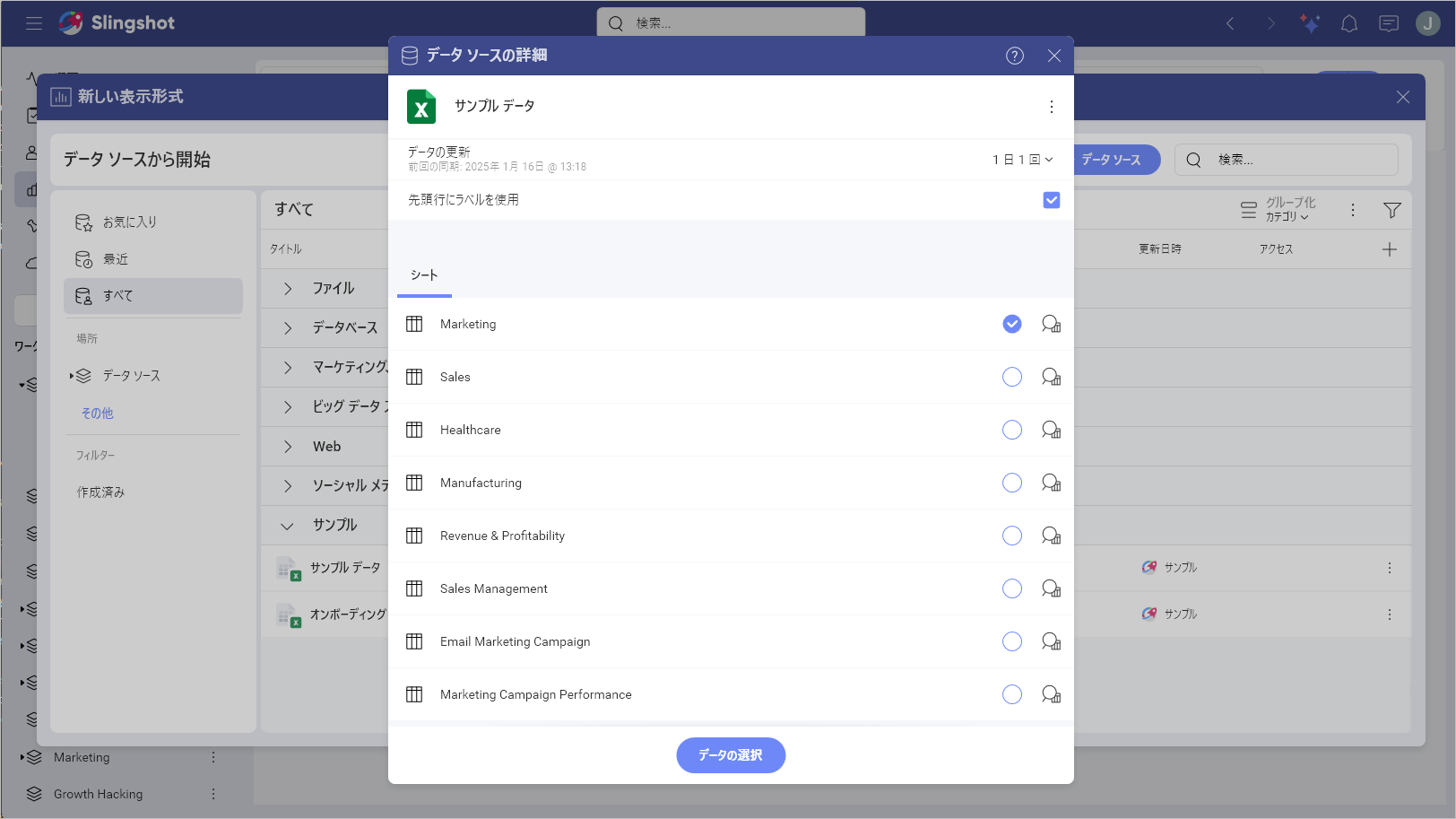
Task: Open options for Growth Hacking workspace
Action: [213, 794]
